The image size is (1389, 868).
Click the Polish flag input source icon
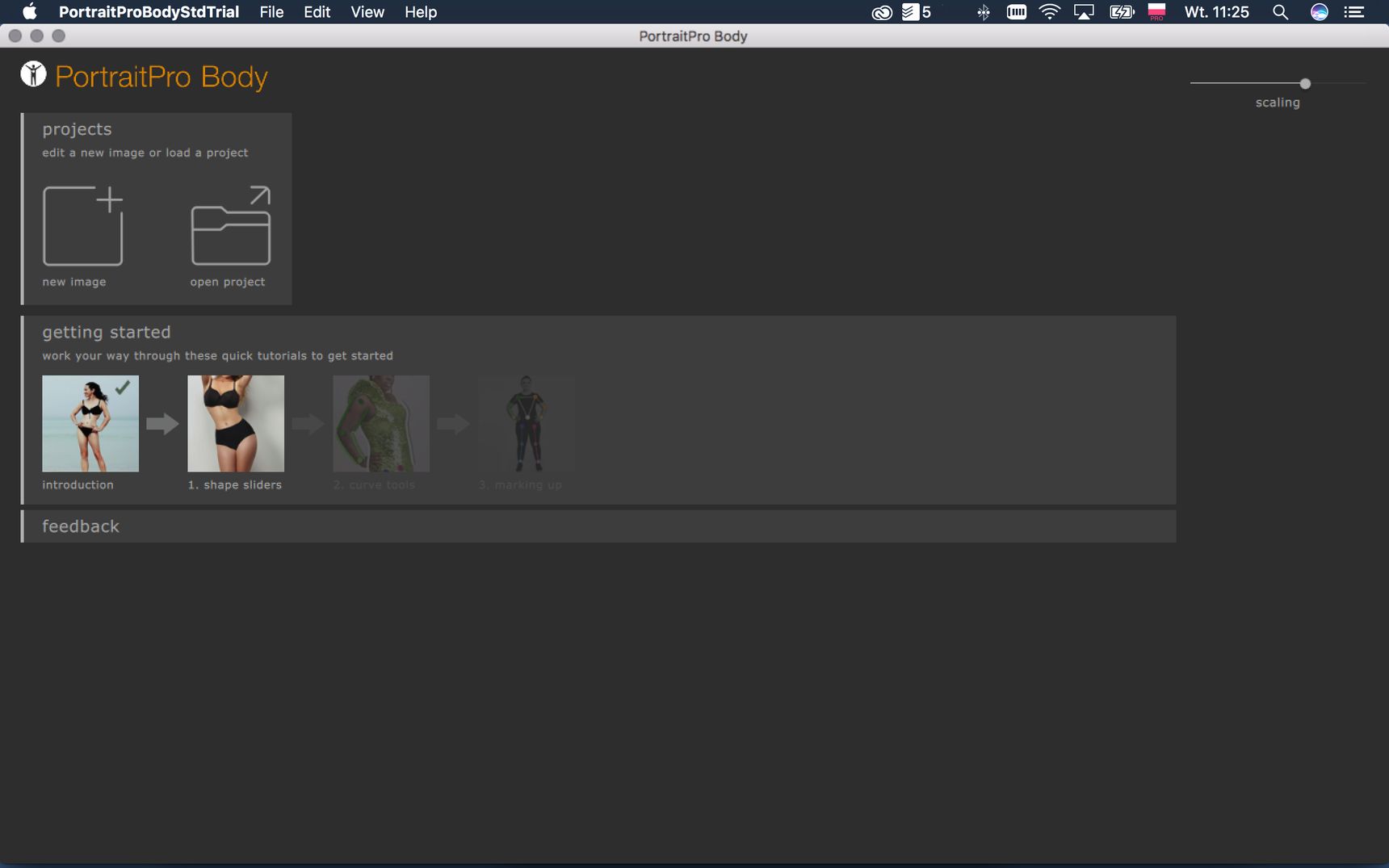click(x=1156, y=12)
